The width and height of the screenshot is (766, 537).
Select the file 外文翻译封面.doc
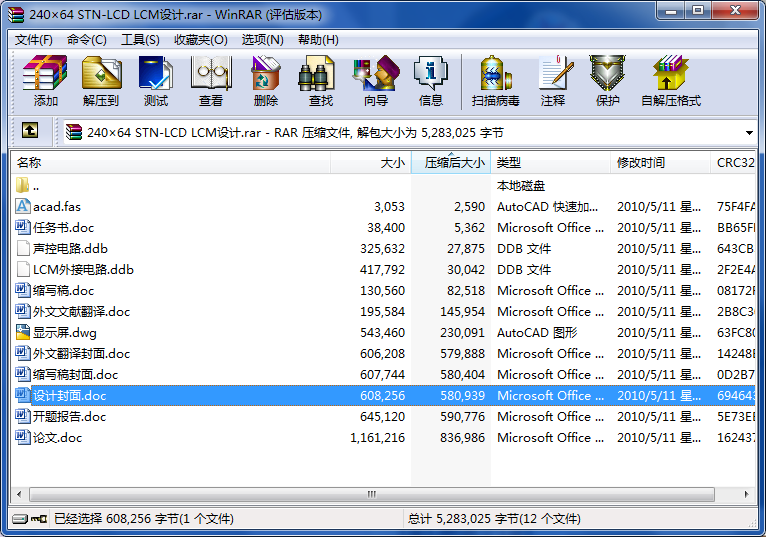coord(82,354)
